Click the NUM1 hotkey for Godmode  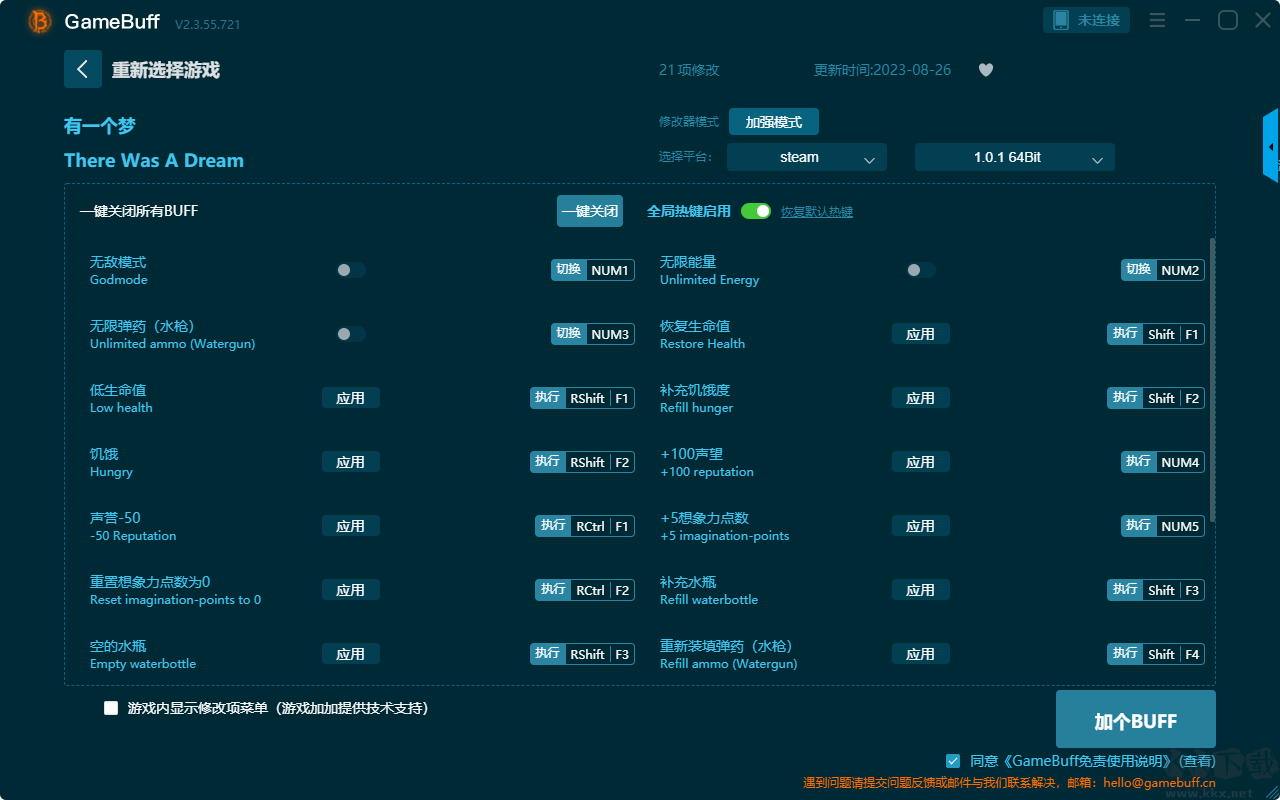[593, 270]
